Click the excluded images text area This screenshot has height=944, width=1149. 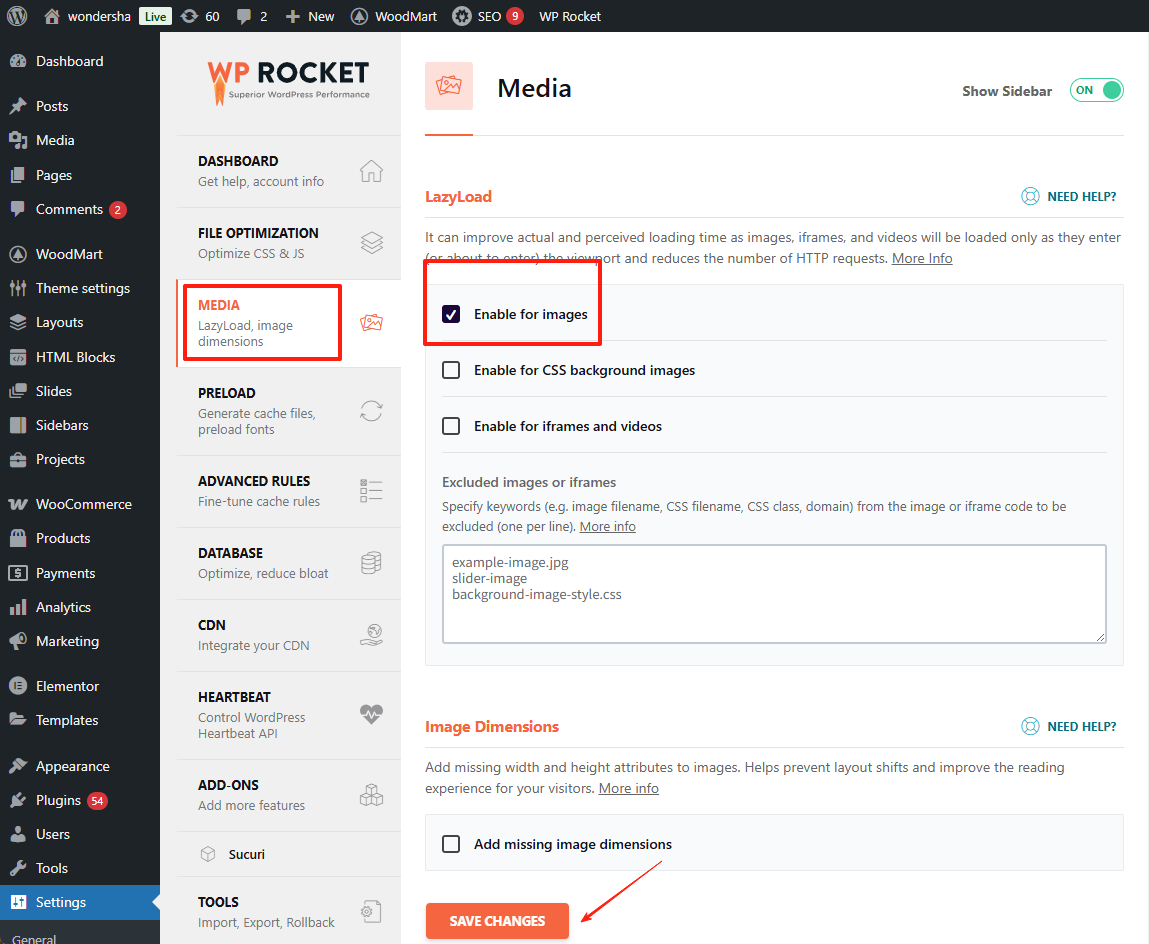click(x=773, y=593)
